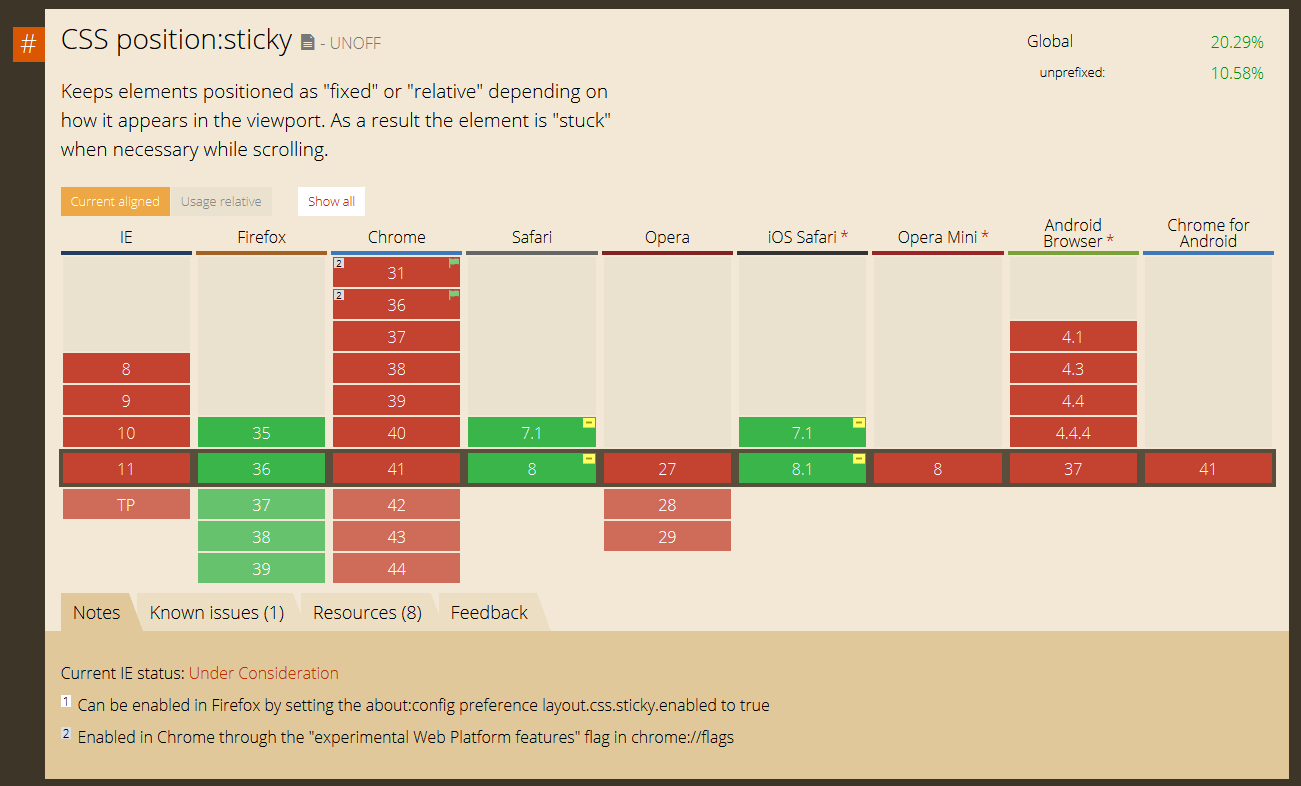Click footnote 1 about Firefox about:config
This screenshot has width=1301, height=786.
pos(415,705)
